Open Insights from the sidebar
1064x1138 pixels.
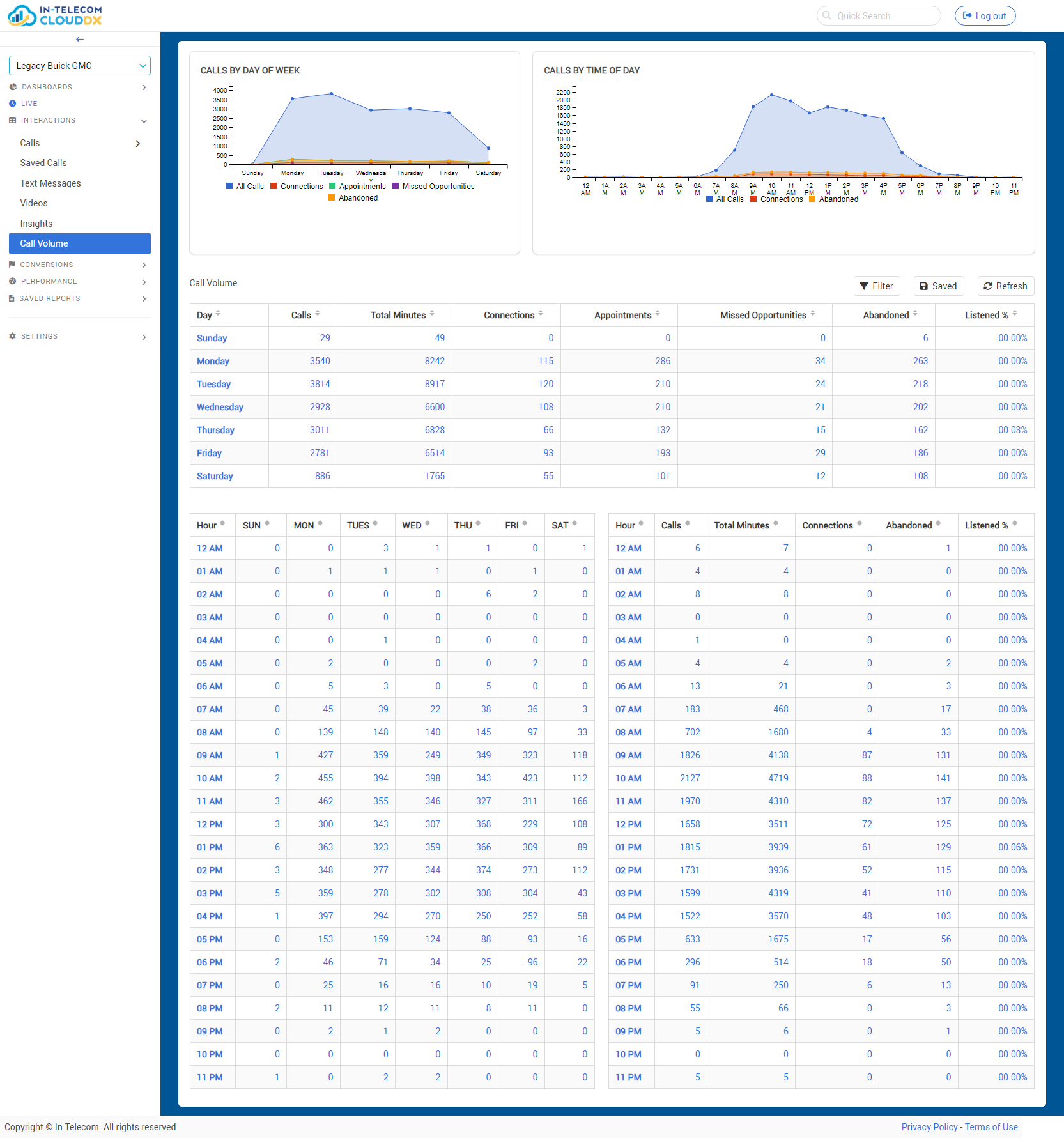pyautogui.click(x=36, y=223)
